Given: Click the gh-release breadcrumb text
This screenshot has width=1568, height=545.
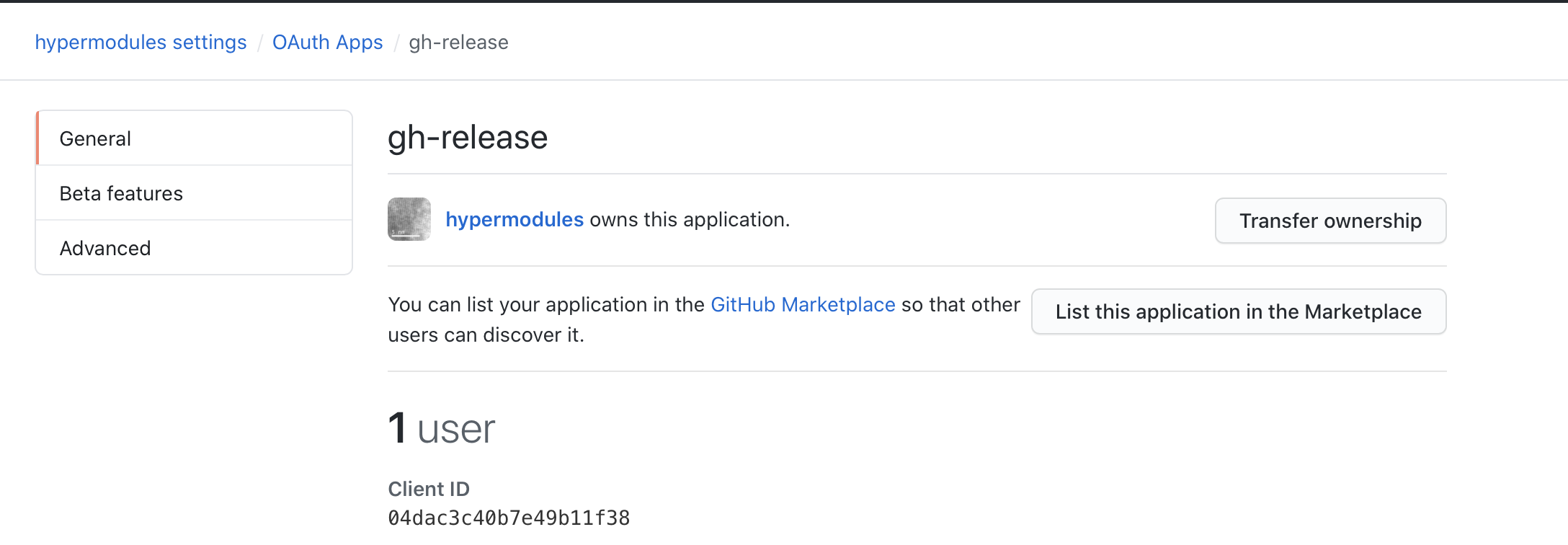Looking at the screenshot, I should tap(458, 43).
